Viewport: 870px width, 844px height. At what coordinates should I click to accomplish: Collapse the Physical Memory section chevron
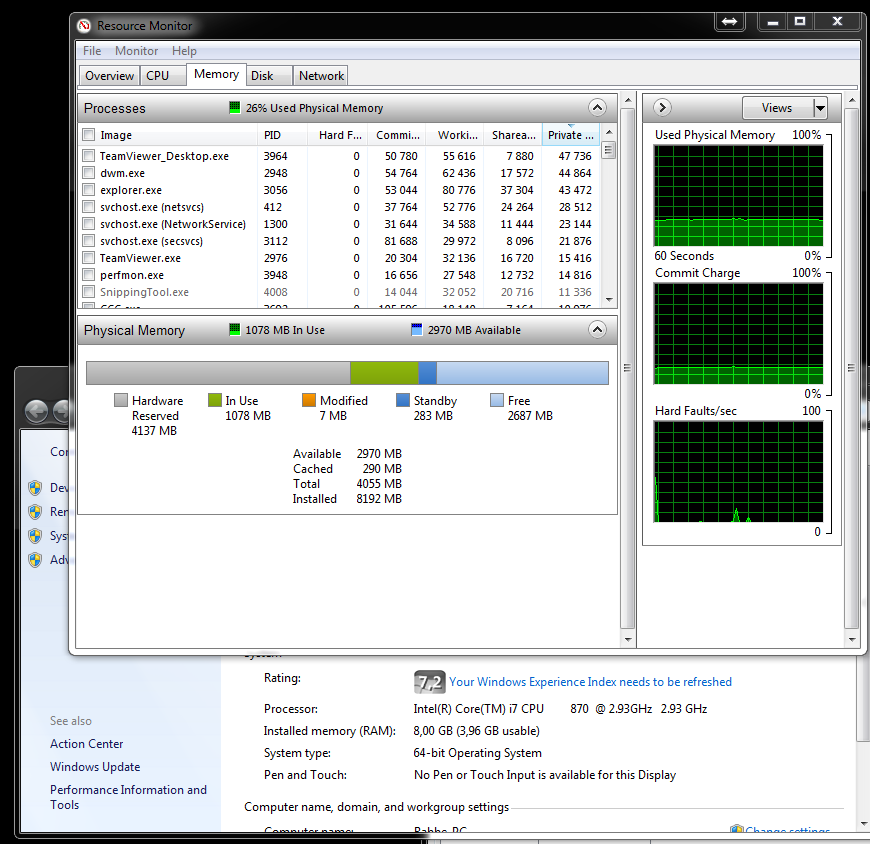coord(597,330)
